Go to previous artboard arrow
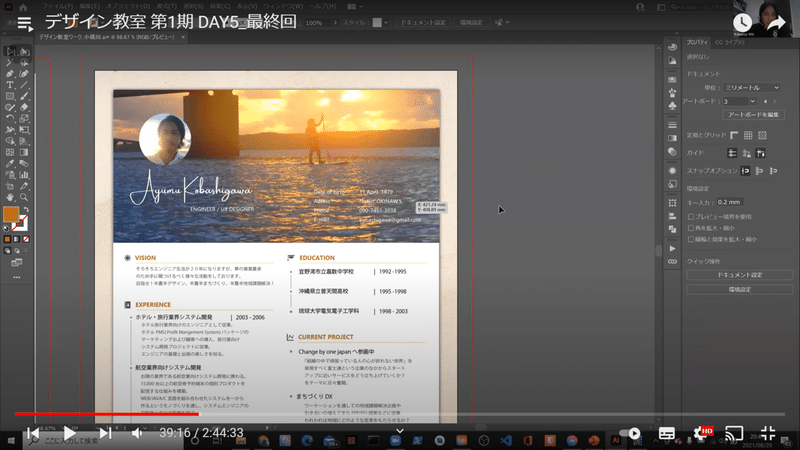 tap(765, 102)
